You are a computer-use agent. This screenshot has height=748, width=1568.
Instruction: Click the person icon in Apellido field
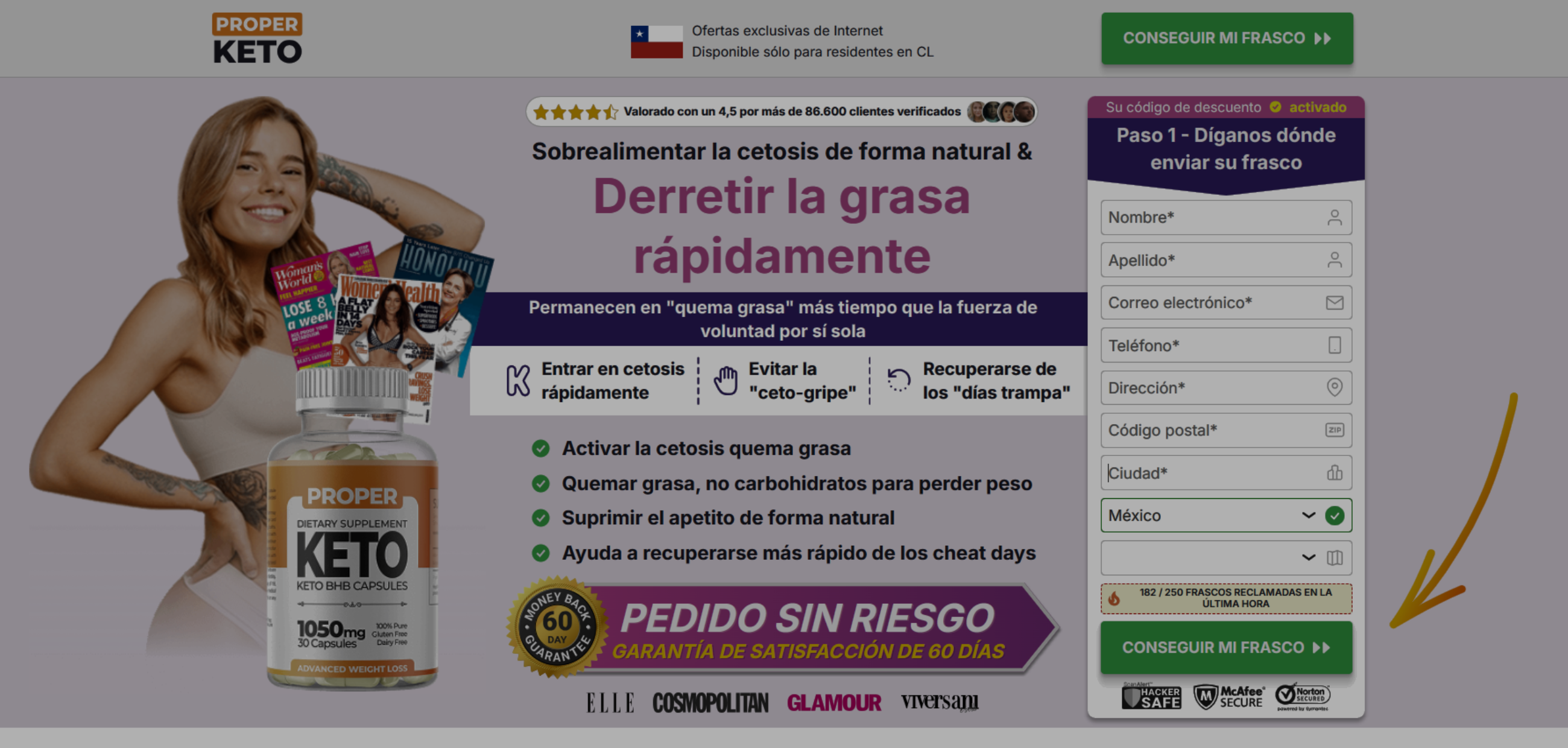coord(1334,260)
